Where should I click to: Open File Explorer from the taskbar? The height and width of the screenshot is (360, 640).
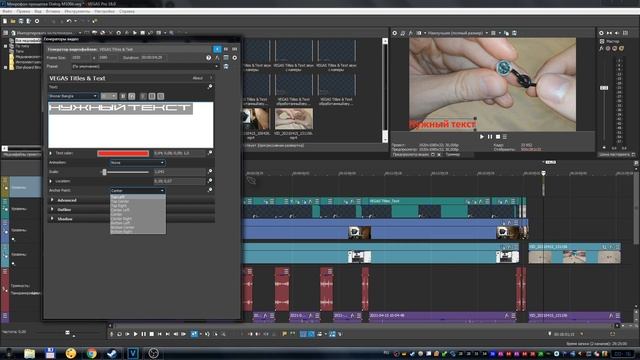pos(29,353)
